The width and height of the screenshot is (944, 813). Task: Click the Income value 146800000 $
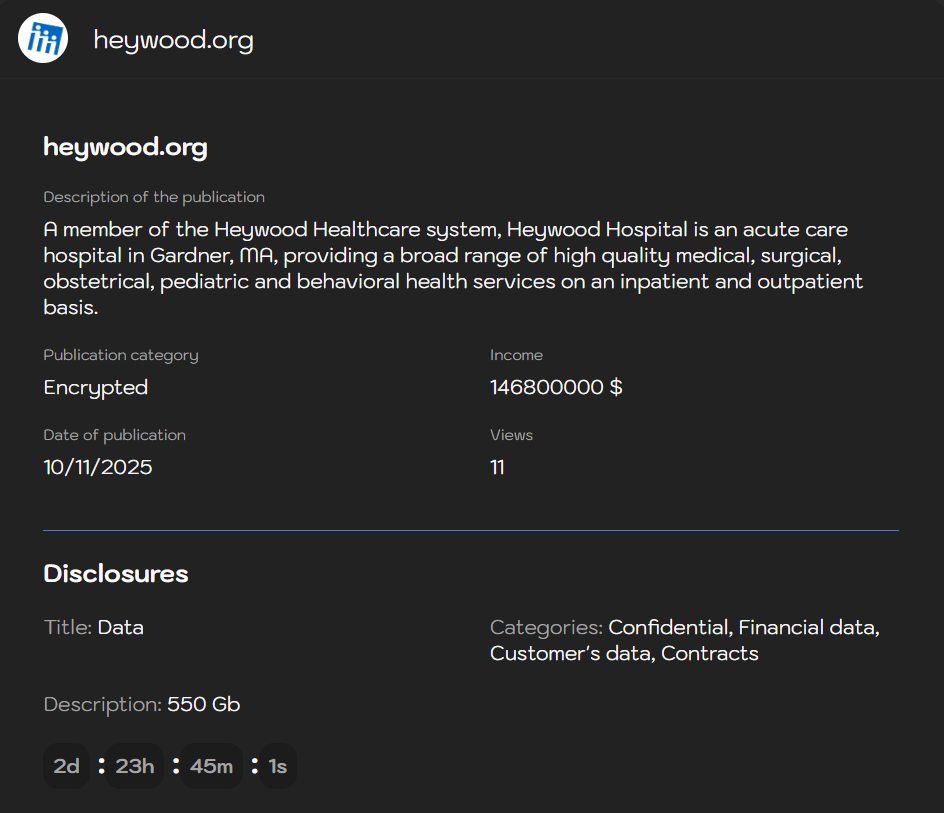coord(556,388)
